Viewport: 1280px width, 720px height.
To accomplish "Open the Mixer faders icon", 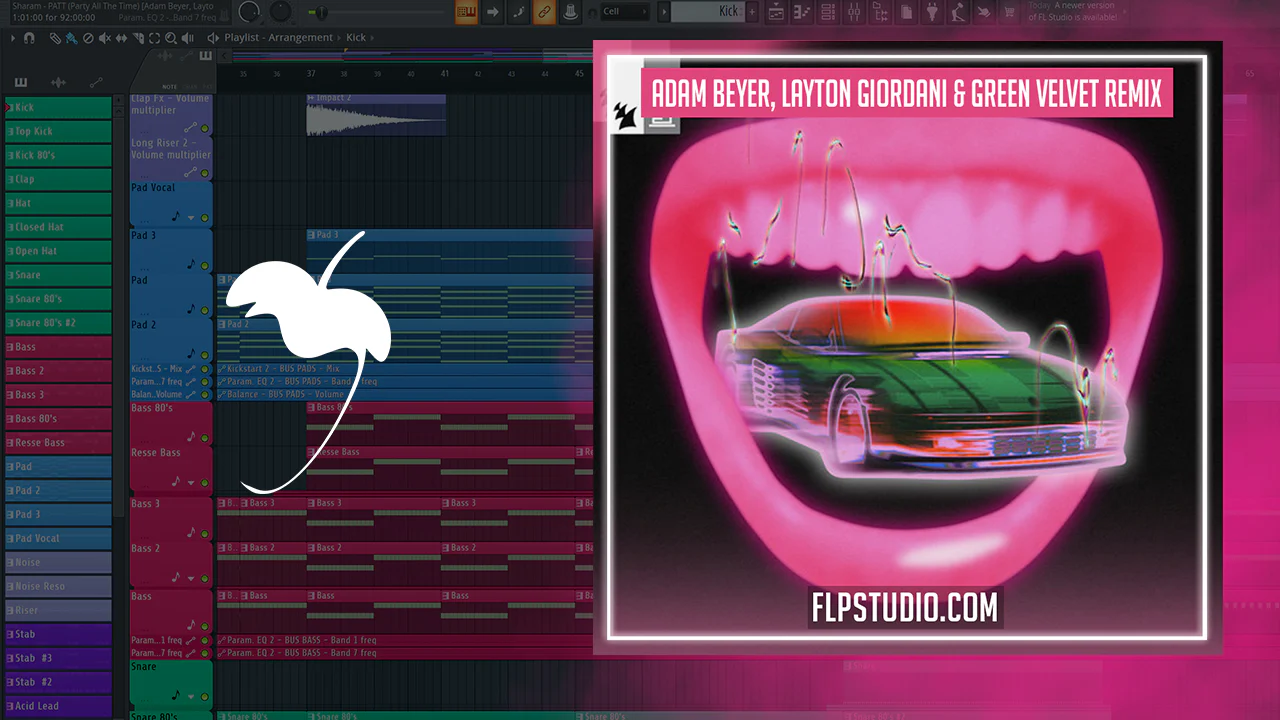I will point(855,12).
